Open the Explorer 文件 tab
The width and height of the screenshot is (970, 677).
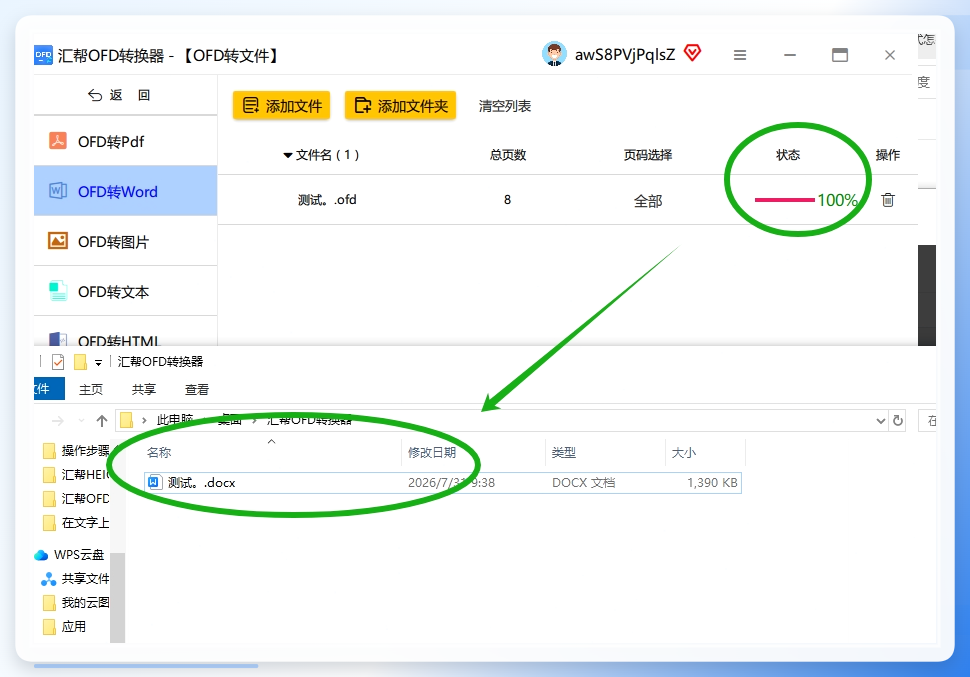click(x=49, y=389)
